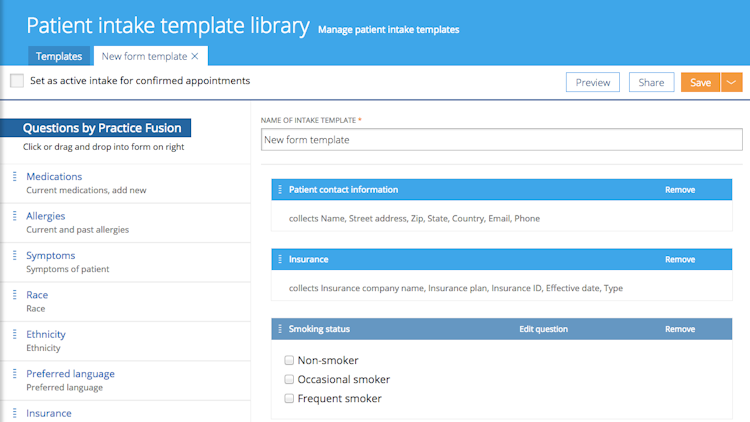Click the intake template name field
This screenshot has height=422, width=750.
point(502,140)
